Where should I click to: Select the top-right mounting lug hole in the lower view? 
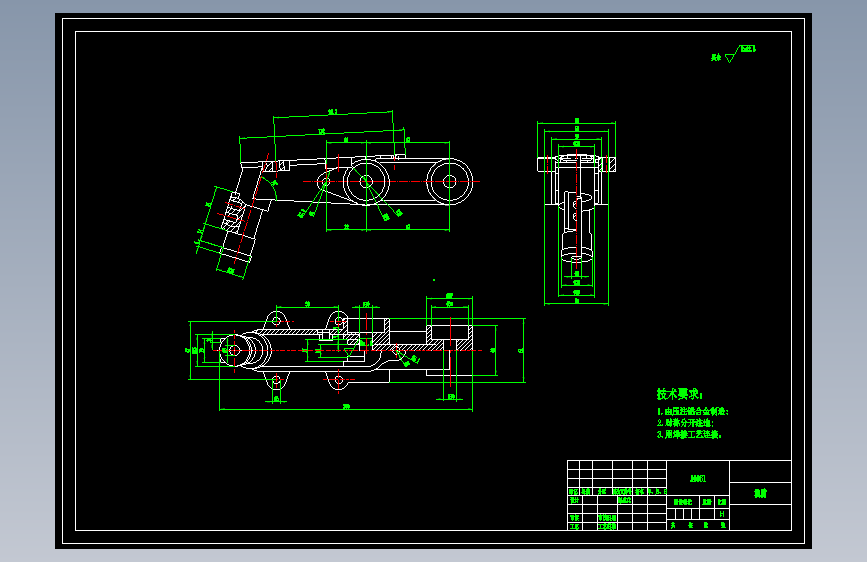(x=338, y=321)
